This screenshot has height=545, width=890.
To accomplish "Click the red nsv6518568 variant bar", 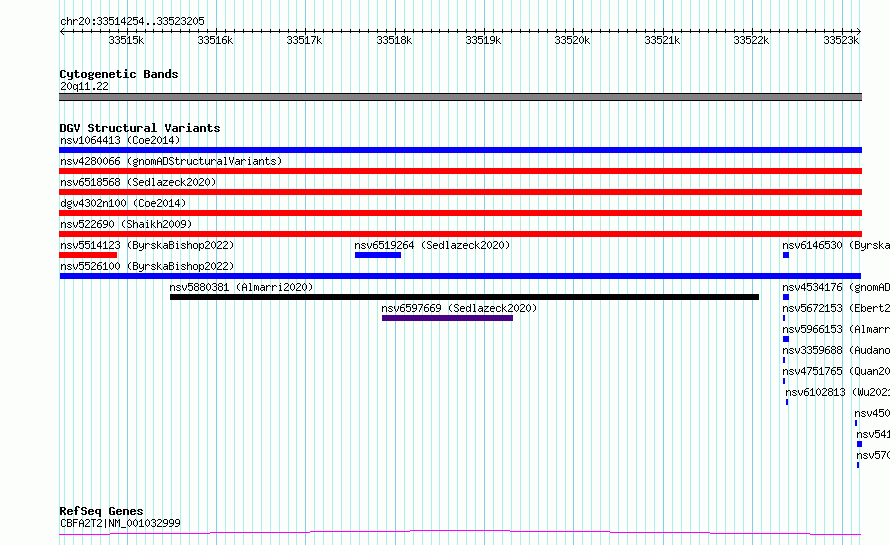I will [x=460, y=192].
